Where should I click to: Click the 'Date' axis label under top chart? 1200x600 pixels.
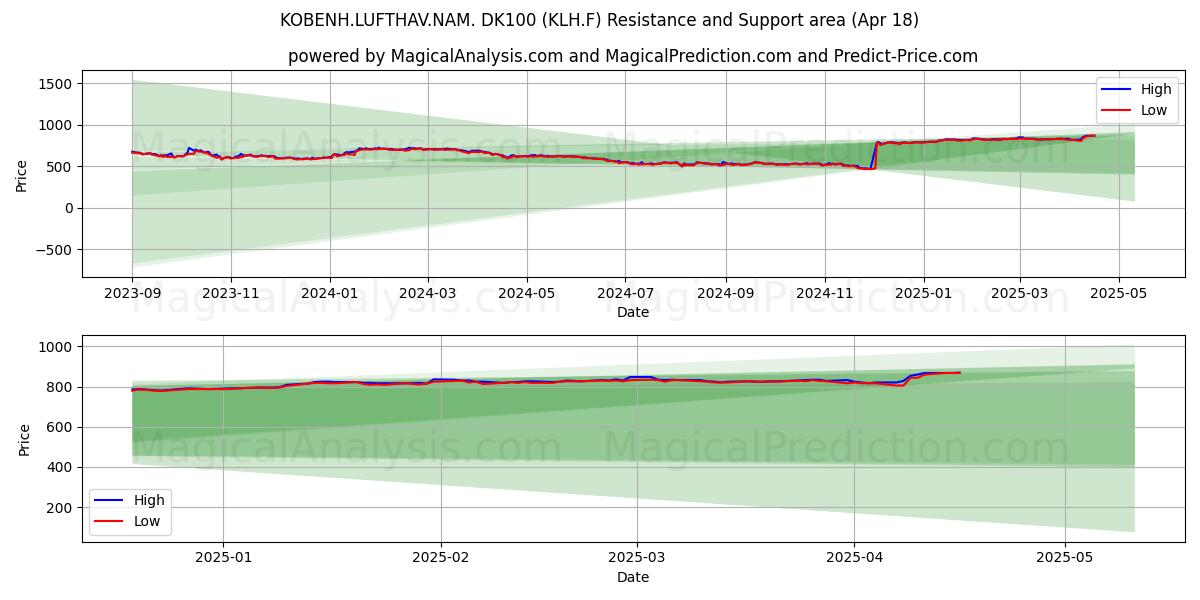coord(633,312)
